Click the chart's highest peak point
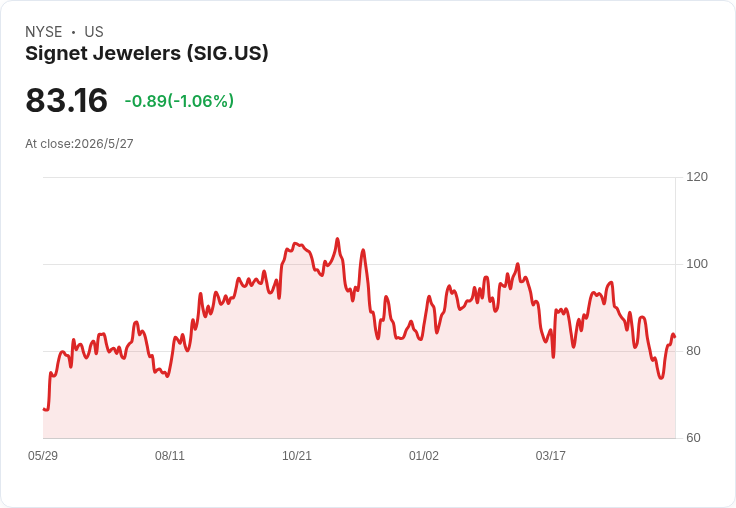The width and height of the screenshot is (736, 508). (337, 239)
